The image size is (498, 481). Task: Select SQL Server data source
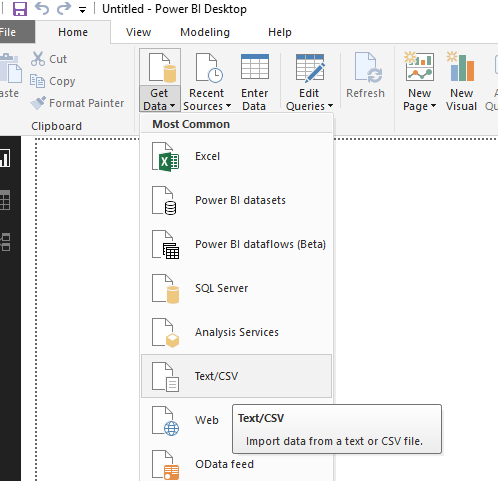pos(237,288)
